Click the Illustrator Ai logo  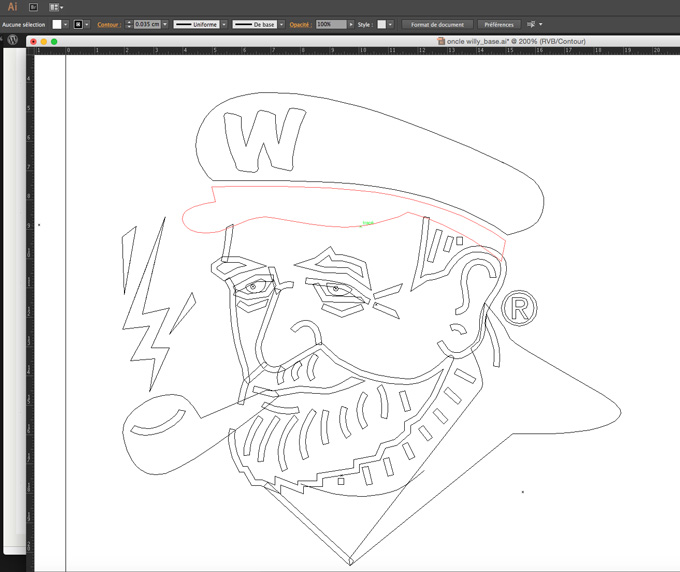13,7
